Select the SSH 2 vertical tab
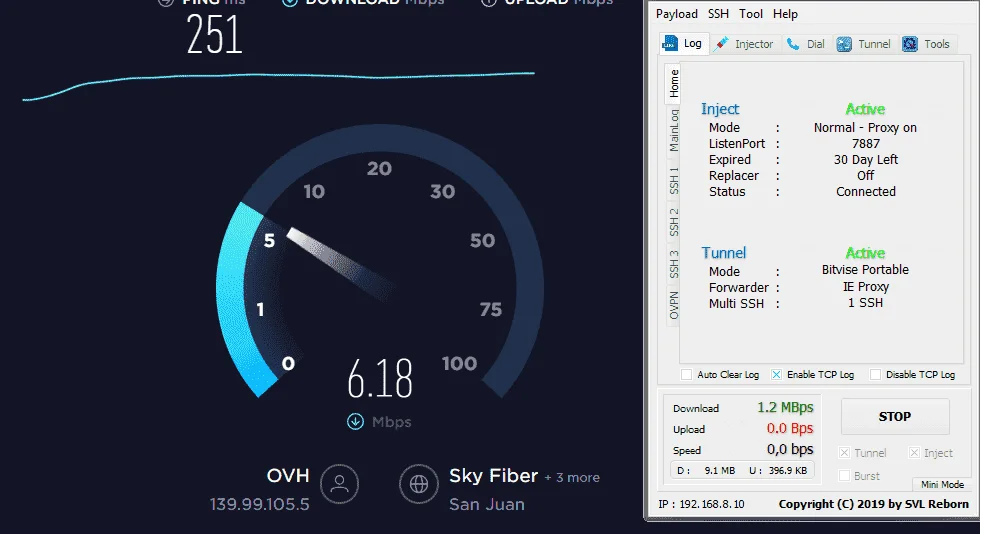Viewport: 984px width, 534px height. point(673,222)
